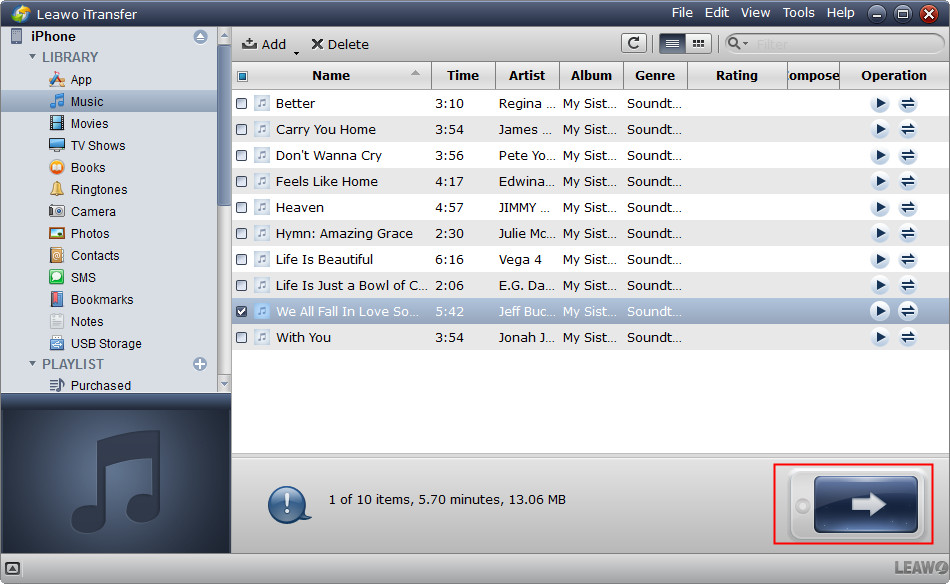Click the large transfer arrow button
Viewport: 950px width, 584px height.
tap(865, 504)
